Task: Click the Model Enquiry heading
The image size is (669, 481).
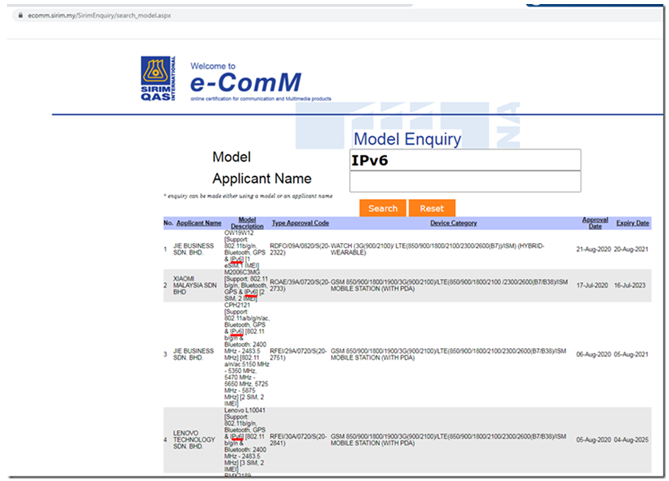Action: tap(407, 139)
